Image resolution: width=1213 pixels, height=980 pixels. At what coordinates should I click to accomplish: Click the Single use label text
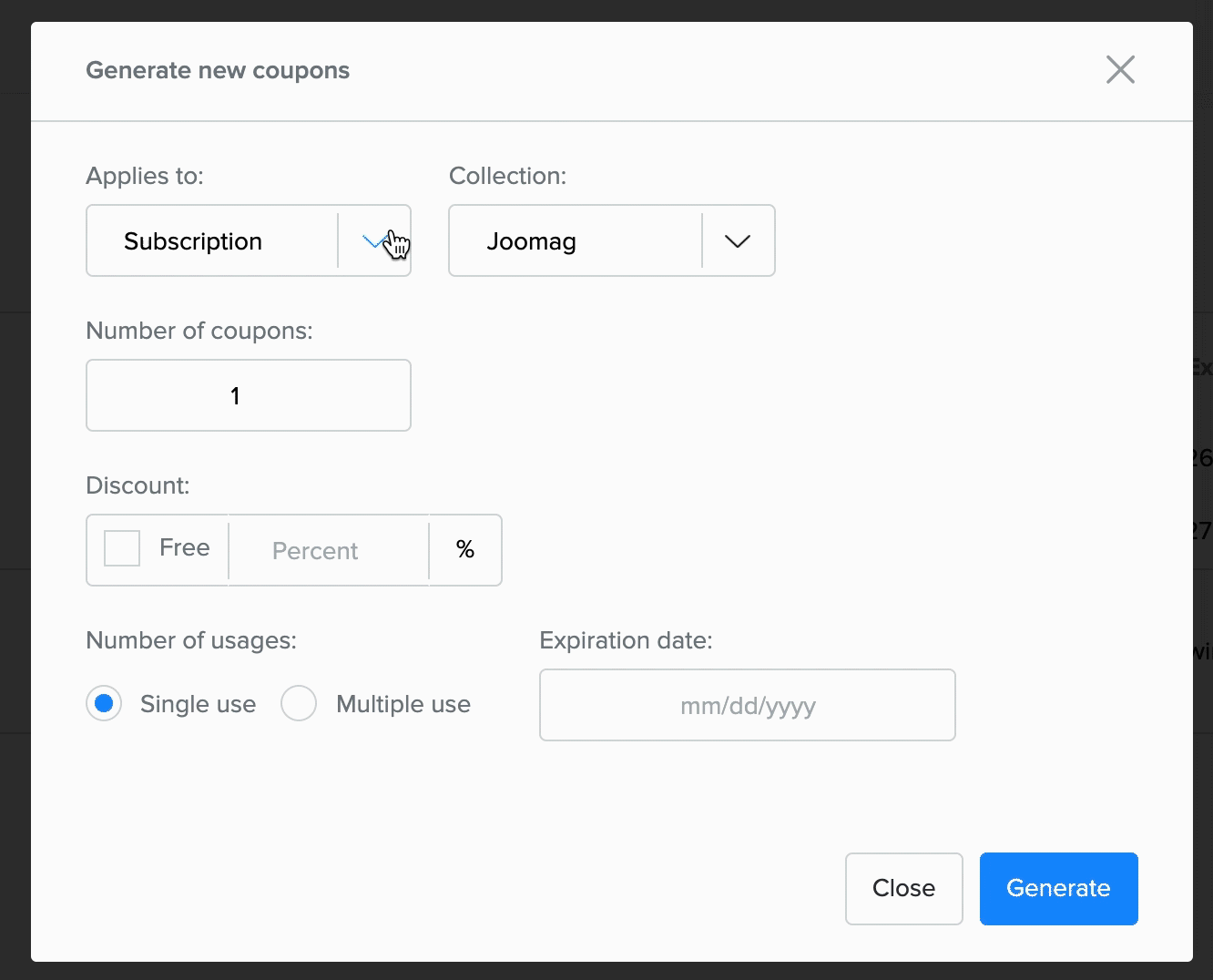[x=198, y=704]
